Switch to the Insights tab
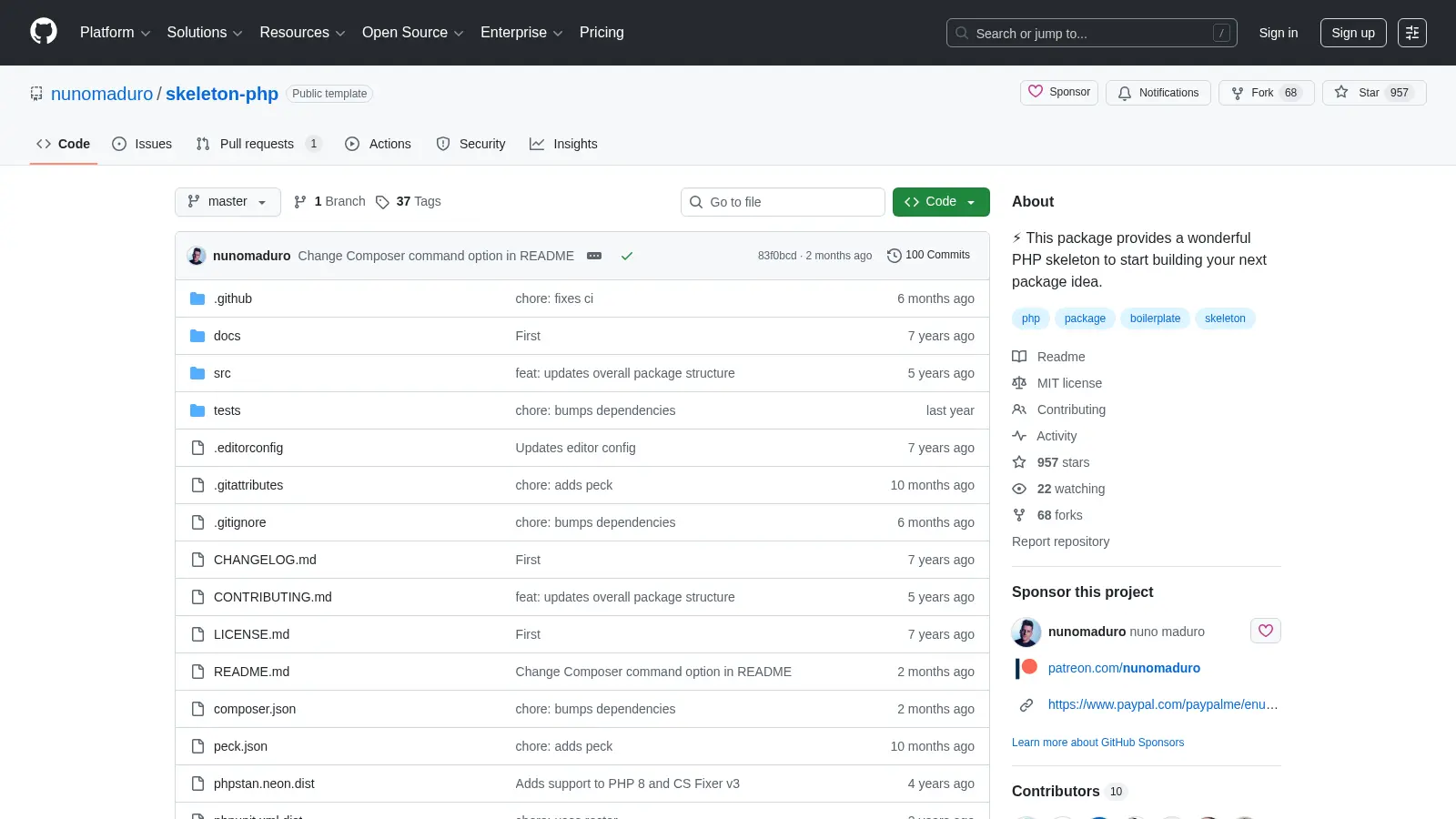Image resolution: width=1456 pixels, height=819 pixels. 563,144
